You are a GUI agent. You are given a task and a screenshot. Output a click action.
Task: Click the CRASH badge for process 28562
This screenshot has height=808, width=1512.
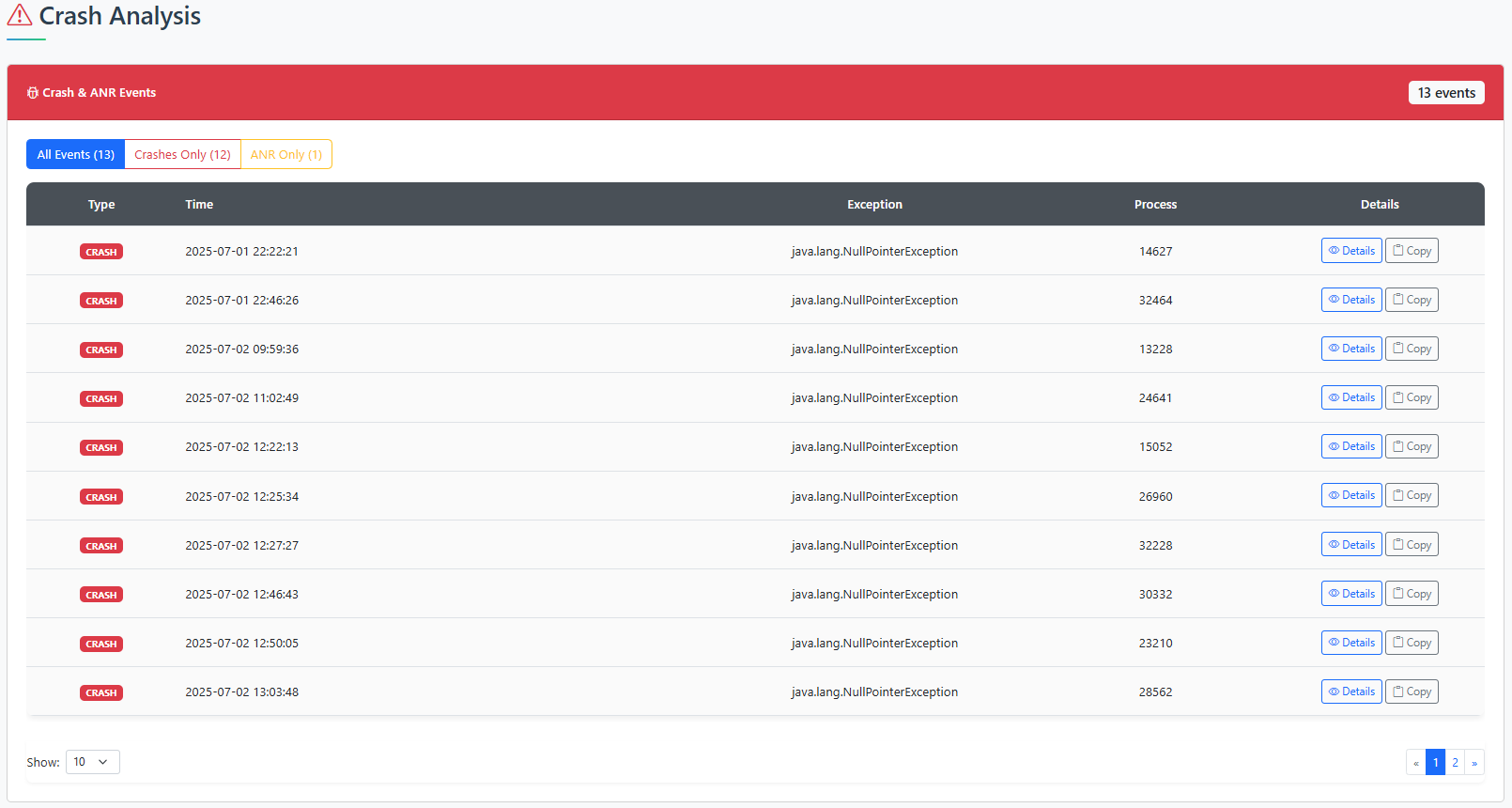101,692
